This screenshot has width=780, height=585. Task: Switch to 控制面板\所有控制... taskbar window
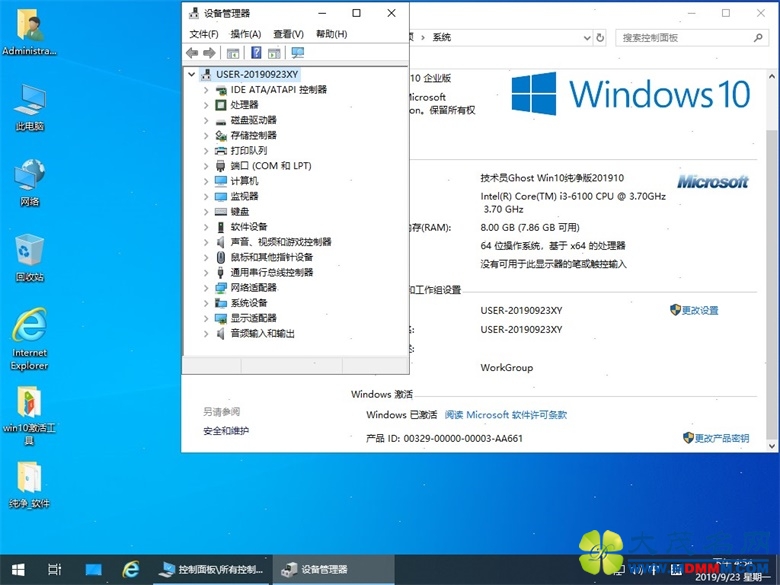point(214,570)
